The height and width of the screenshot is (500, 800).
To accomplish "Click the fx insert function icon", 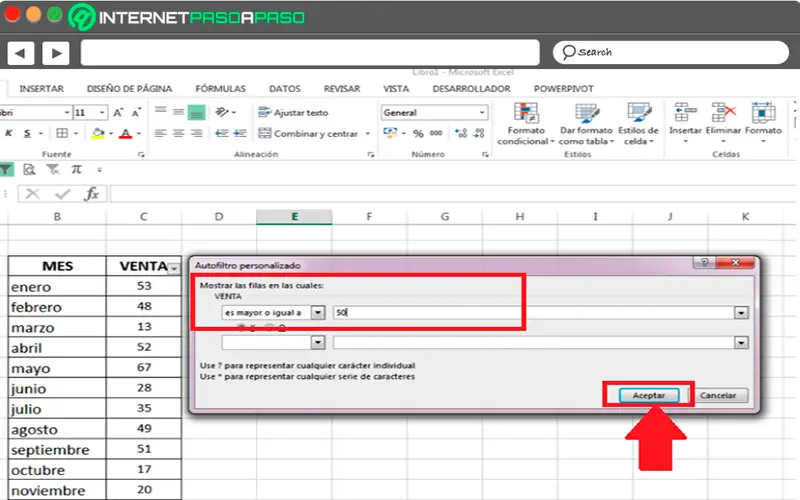I will [92, 194].
